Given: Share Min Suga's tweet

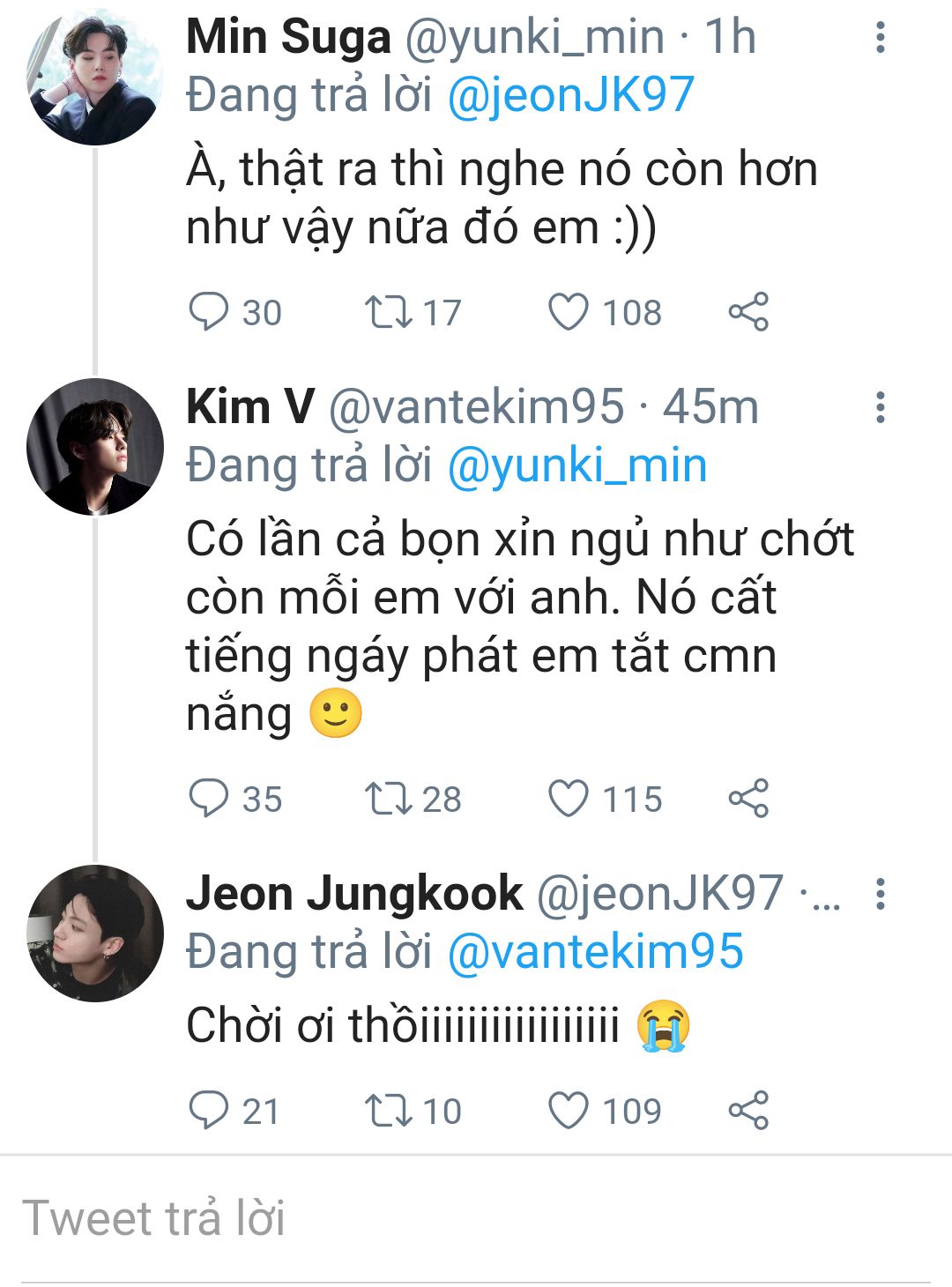Looking at the screenshot, I should coord(748,312).
